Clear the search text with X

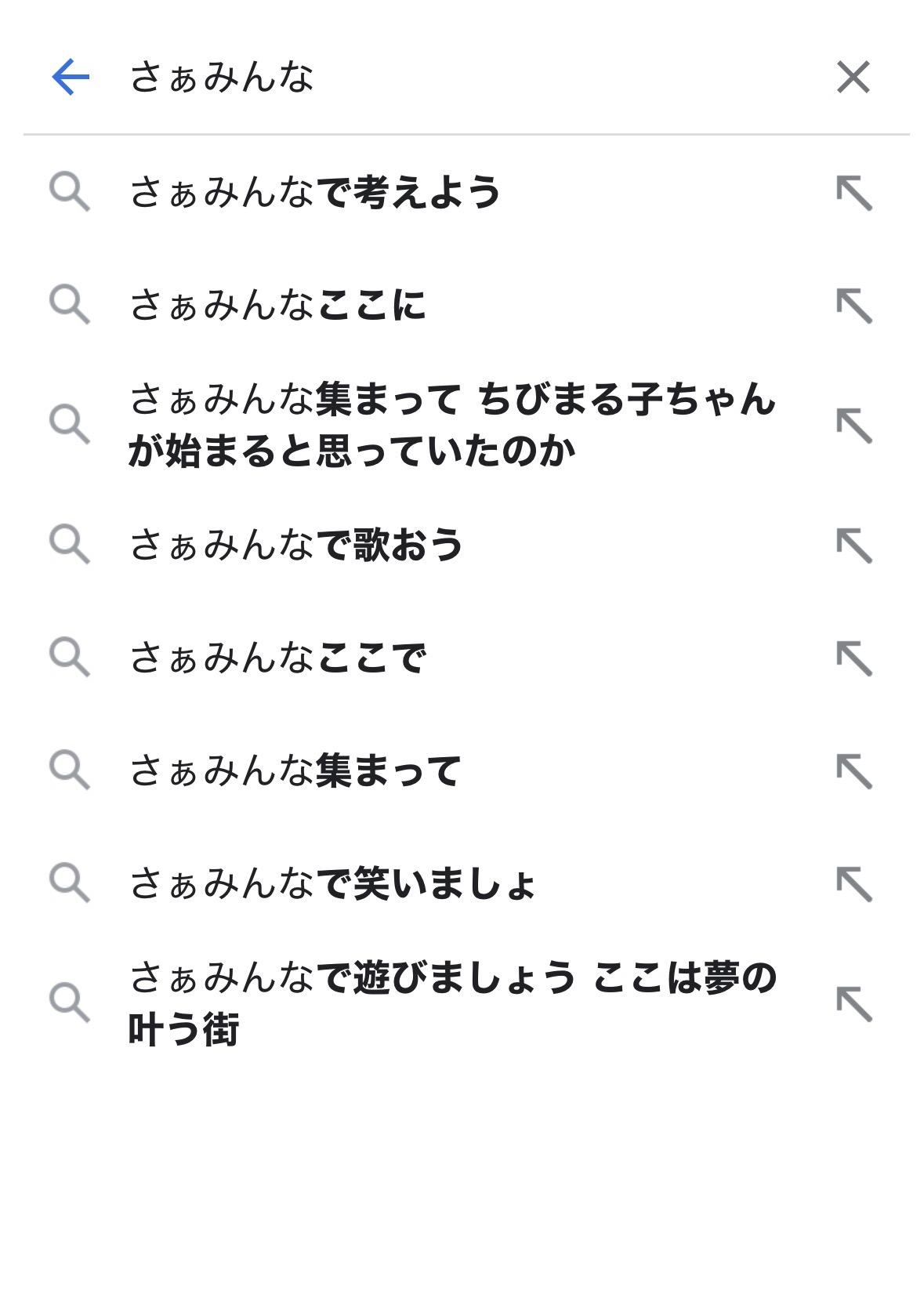click(853, 77)
